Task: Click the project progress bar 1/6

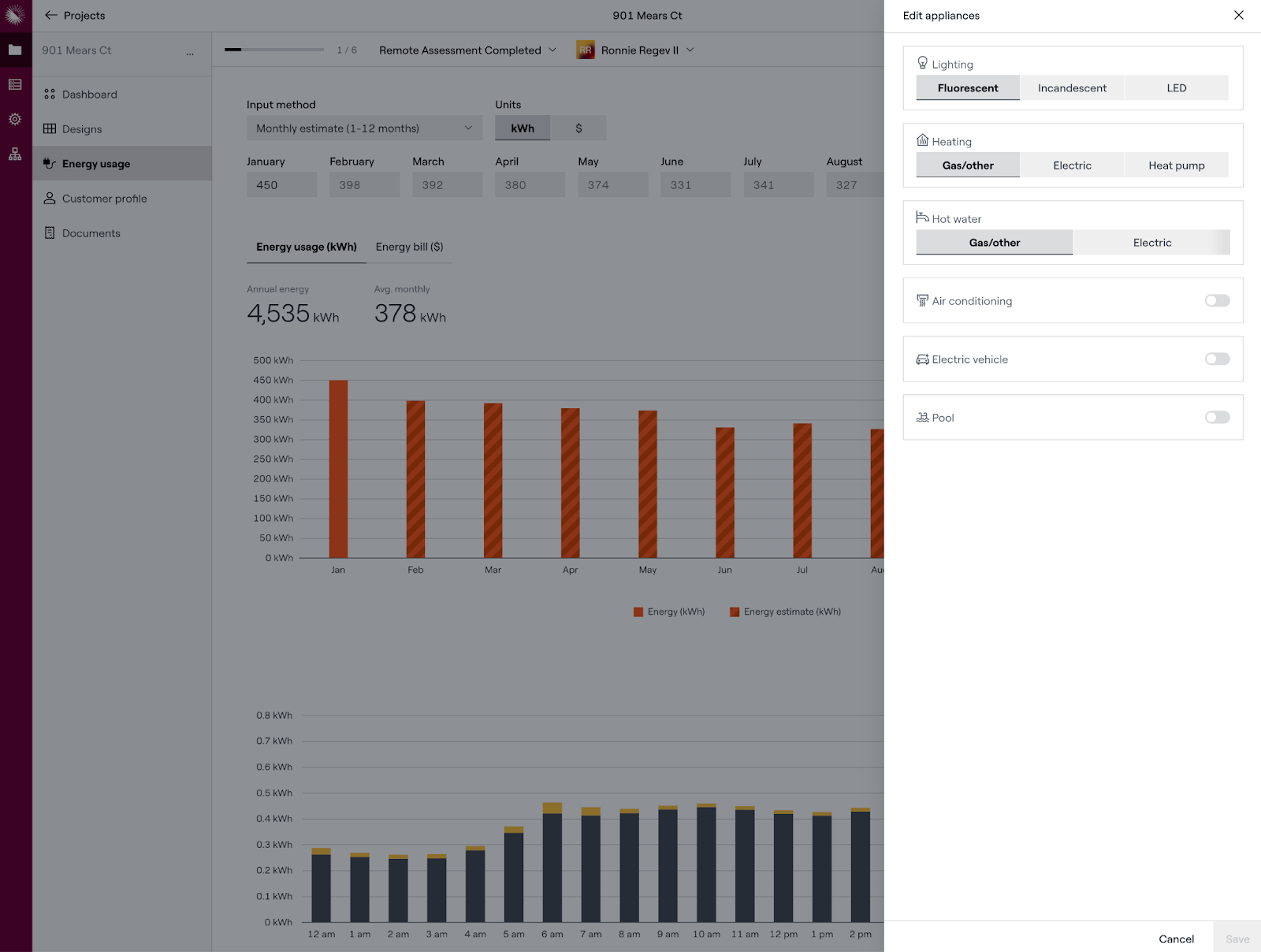Action: click(273, 50)
